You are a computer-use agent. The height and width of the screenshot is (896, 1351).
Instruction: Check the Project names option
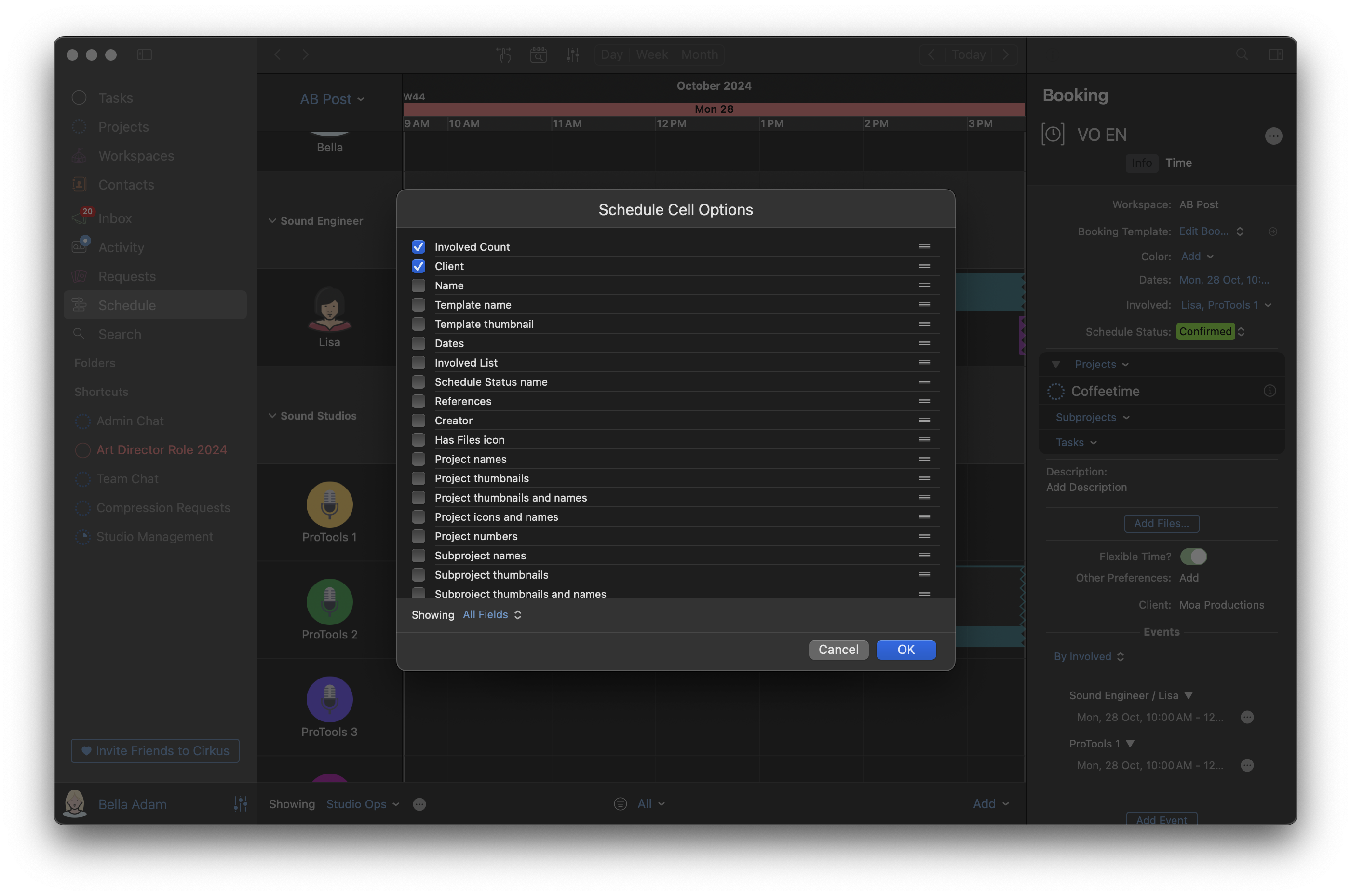[418, 459]
